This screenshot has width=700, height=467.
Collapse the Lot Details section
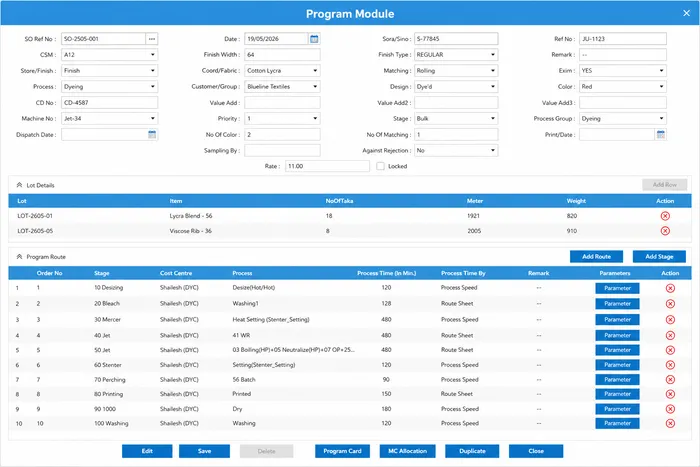(x=19, y=185)
